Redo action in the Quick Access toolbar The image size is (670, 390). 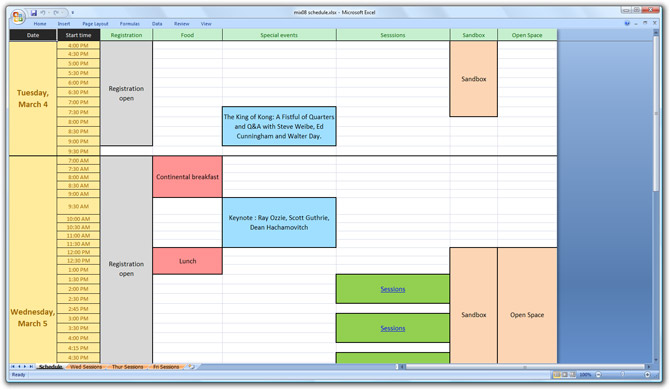tap(56, 13)
